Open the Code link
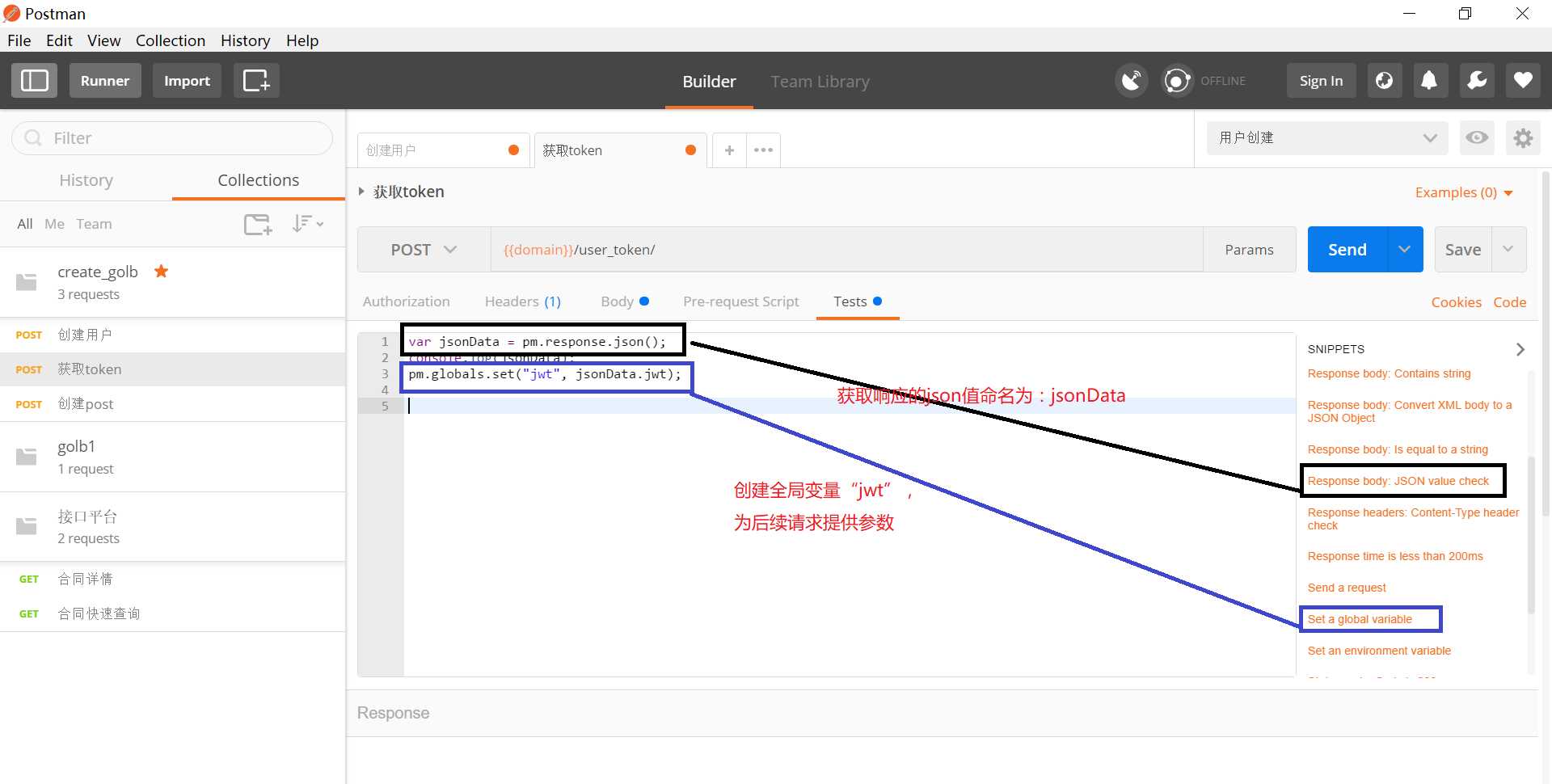This screenshot has width=1552, height=784. 1509,302
